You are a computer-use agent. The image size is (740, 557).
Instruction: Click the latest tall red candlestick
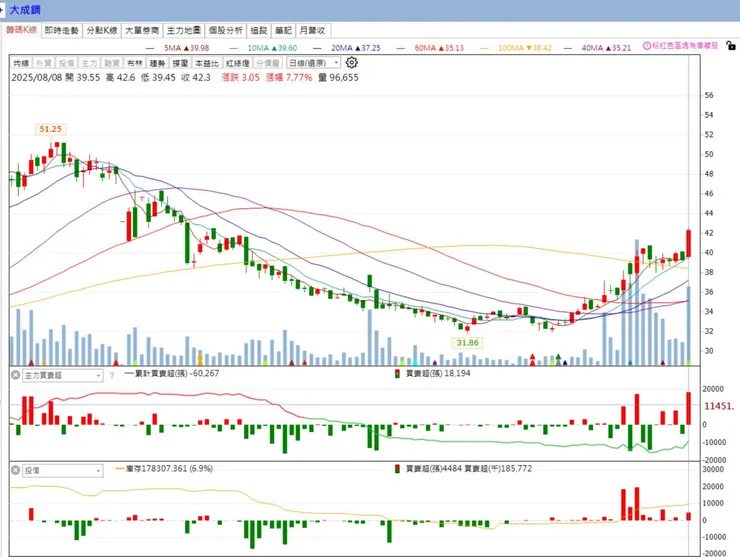(x=689, y=243)
